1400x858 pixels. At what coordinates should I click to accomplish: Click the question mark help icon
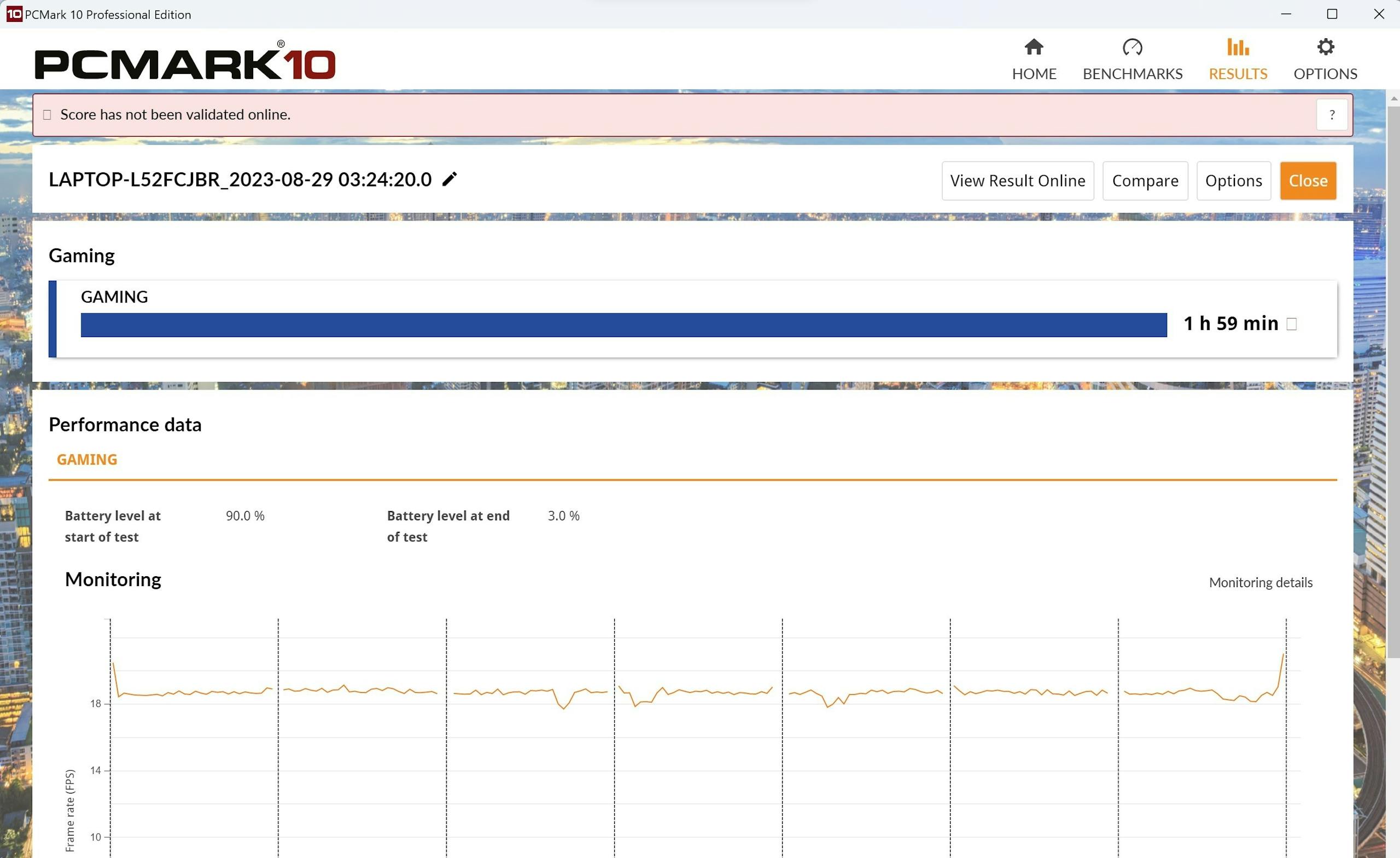point(1331,115)
